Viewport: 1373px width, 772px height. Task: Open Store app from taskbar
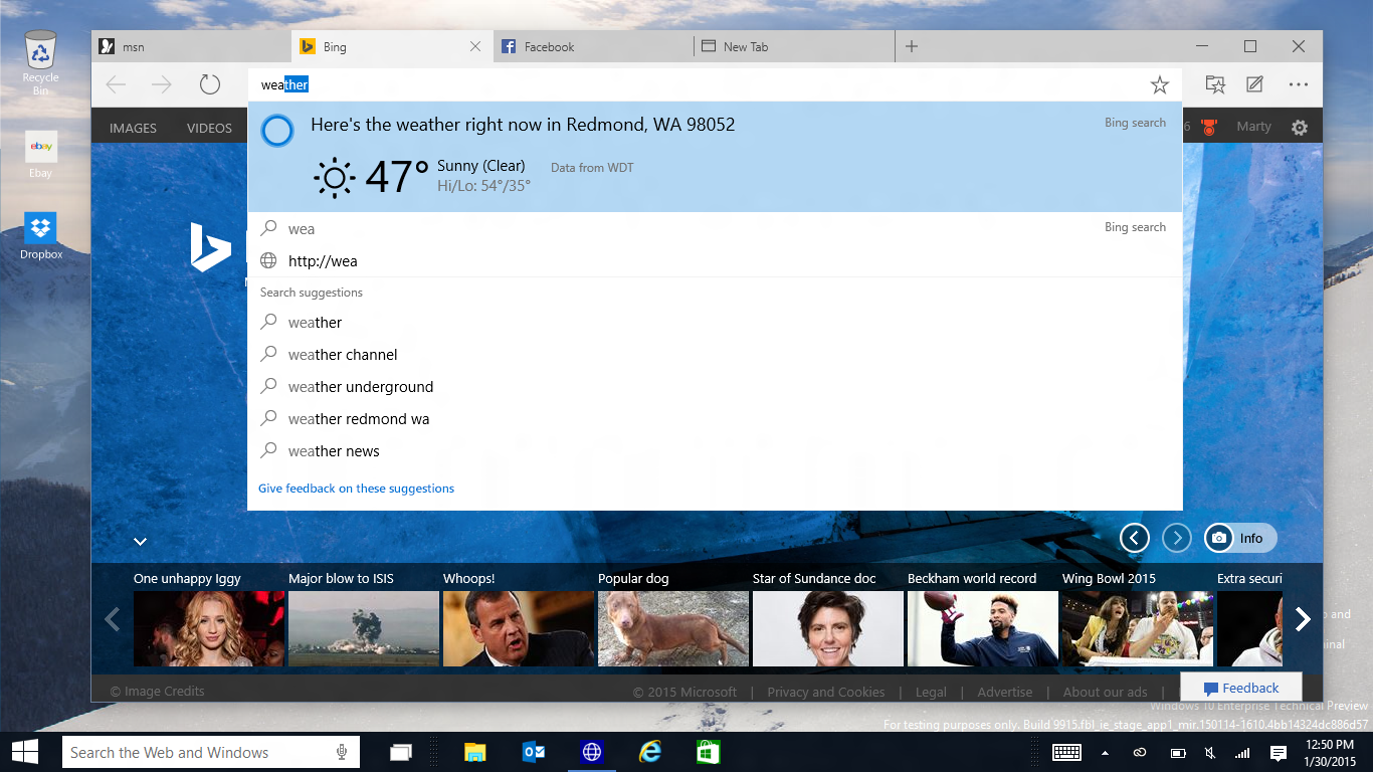(708, 752)
